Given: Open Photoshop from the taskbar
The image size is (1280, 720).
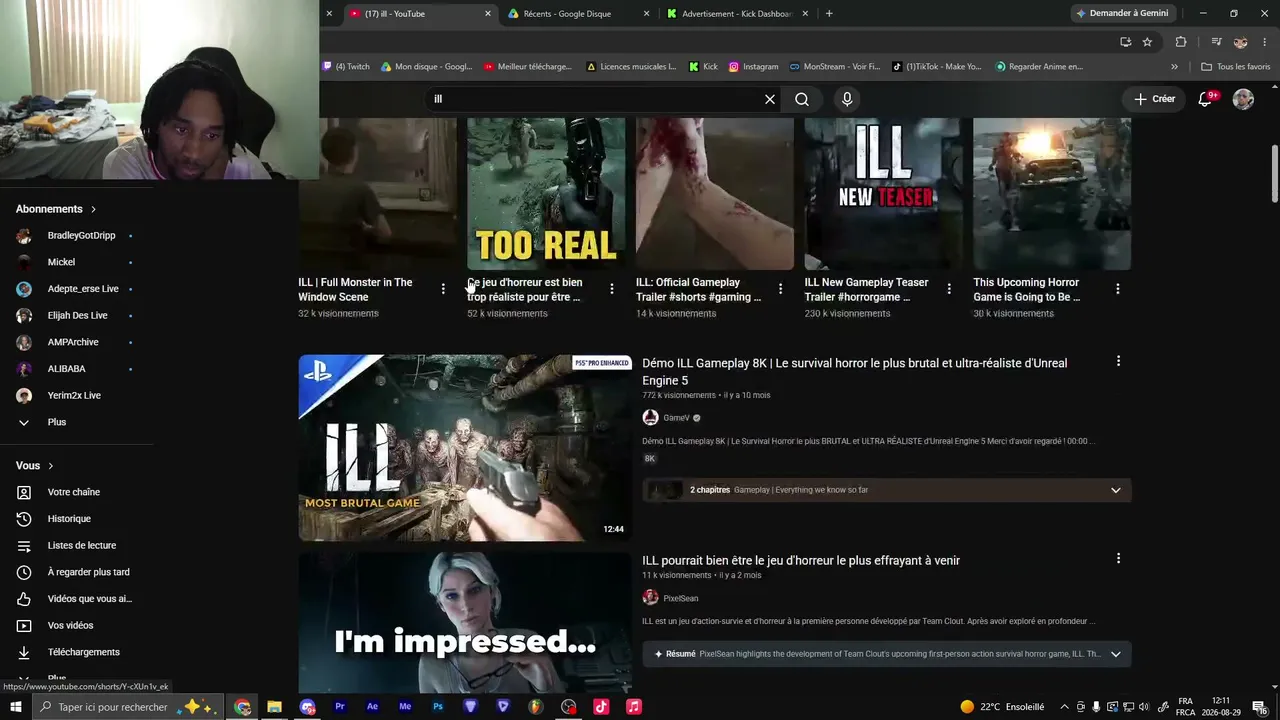Looking at the screenshot, I should pos(438,707).
